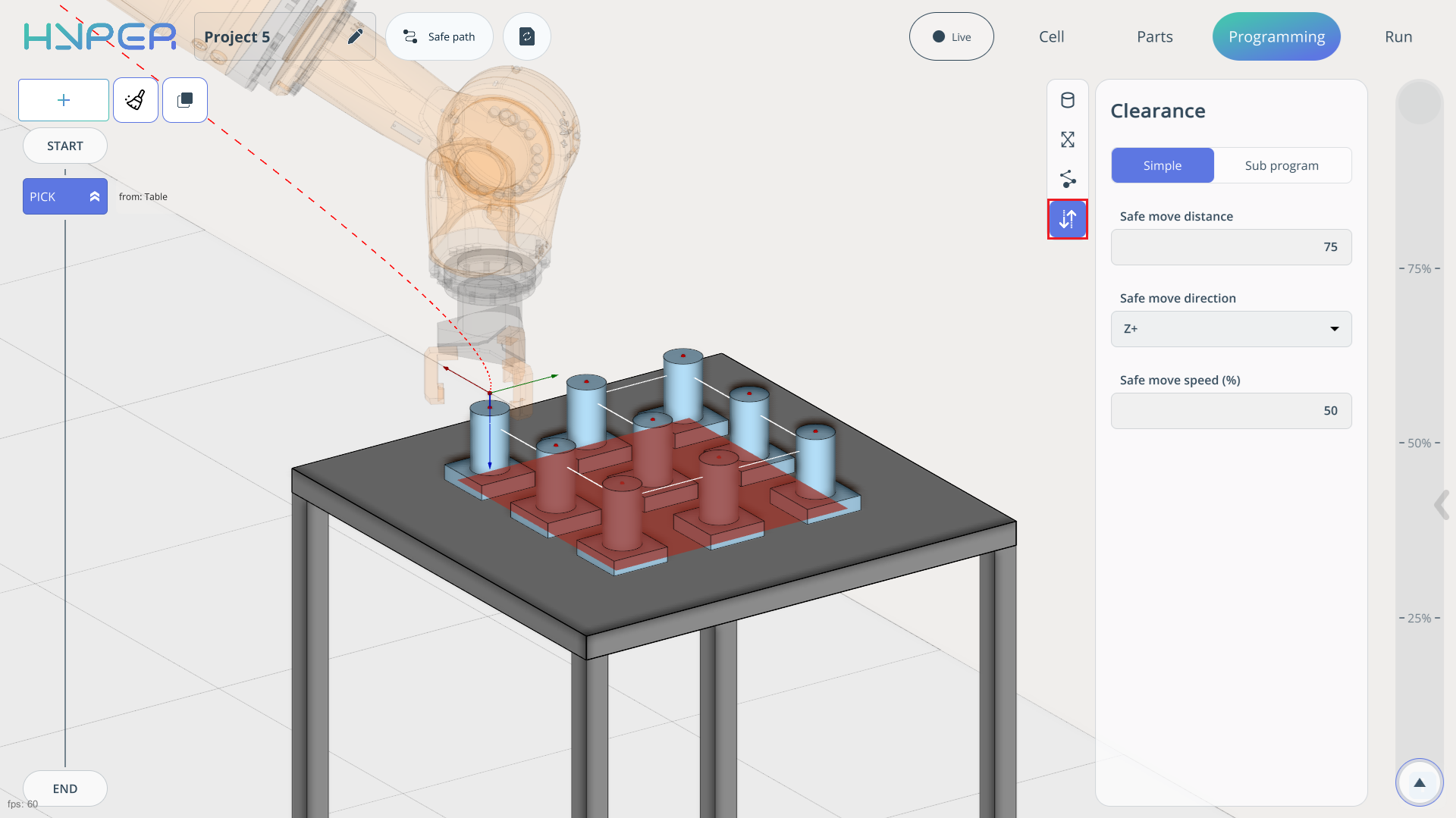The image size is (1456, 818).
Task: Open the cylinder part settings icon
Action: pyautogui.click(x=1068, y=100)
